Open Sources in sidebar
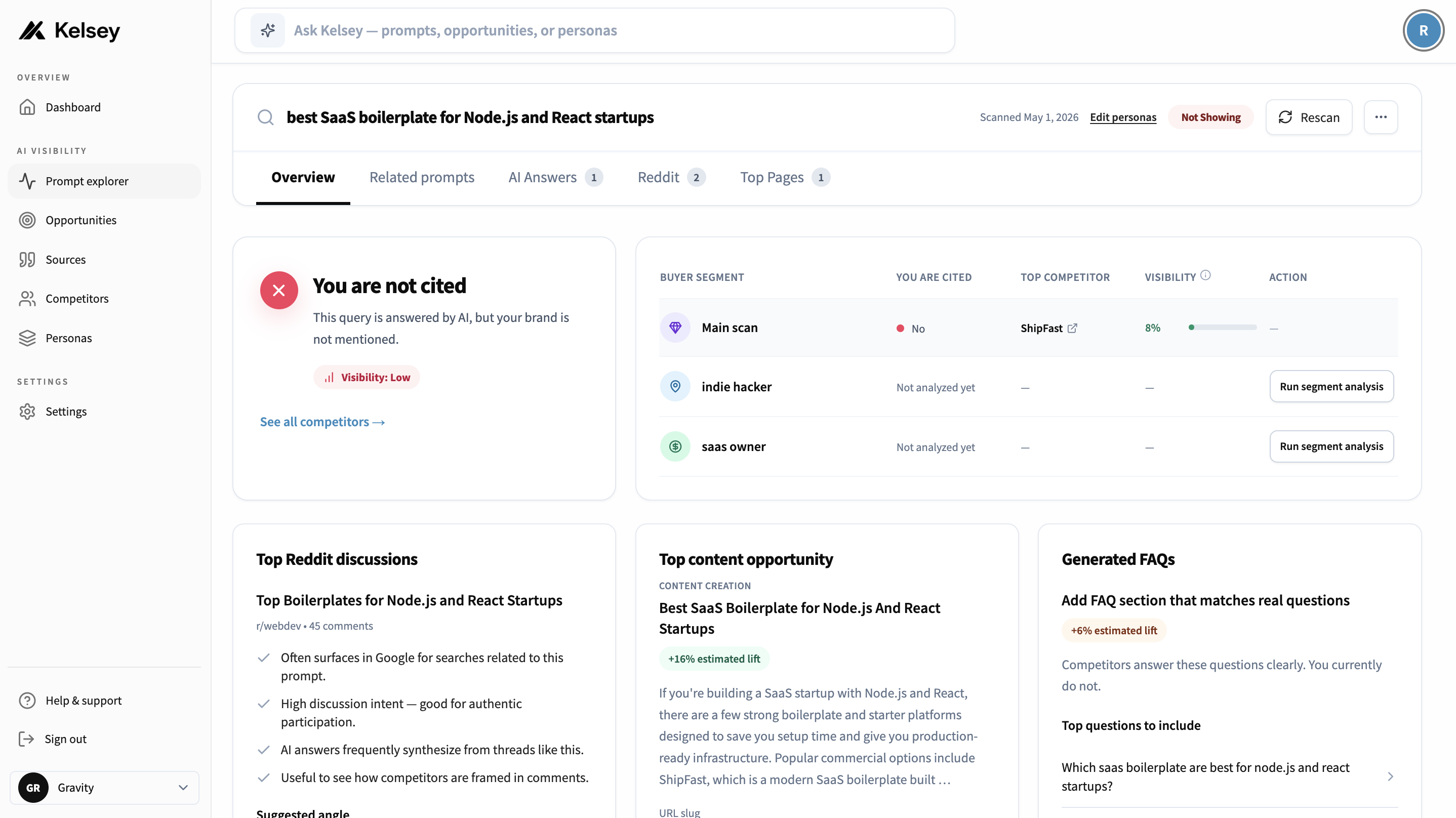Viewport: 1456px width, 818px height. [x=105, y=260]
